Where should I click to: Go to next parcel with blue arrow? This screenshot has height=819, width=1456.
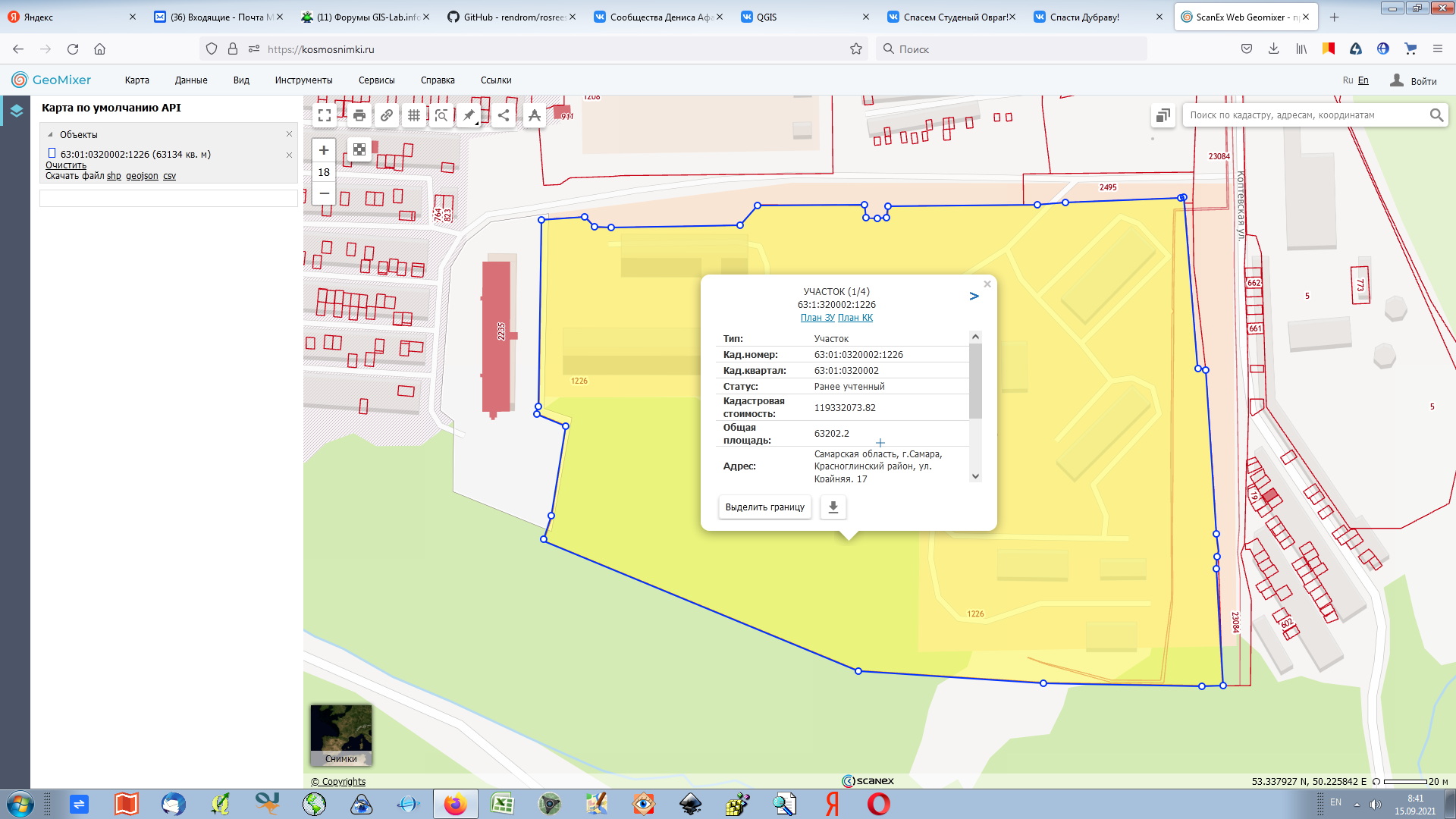click(974, 297)
